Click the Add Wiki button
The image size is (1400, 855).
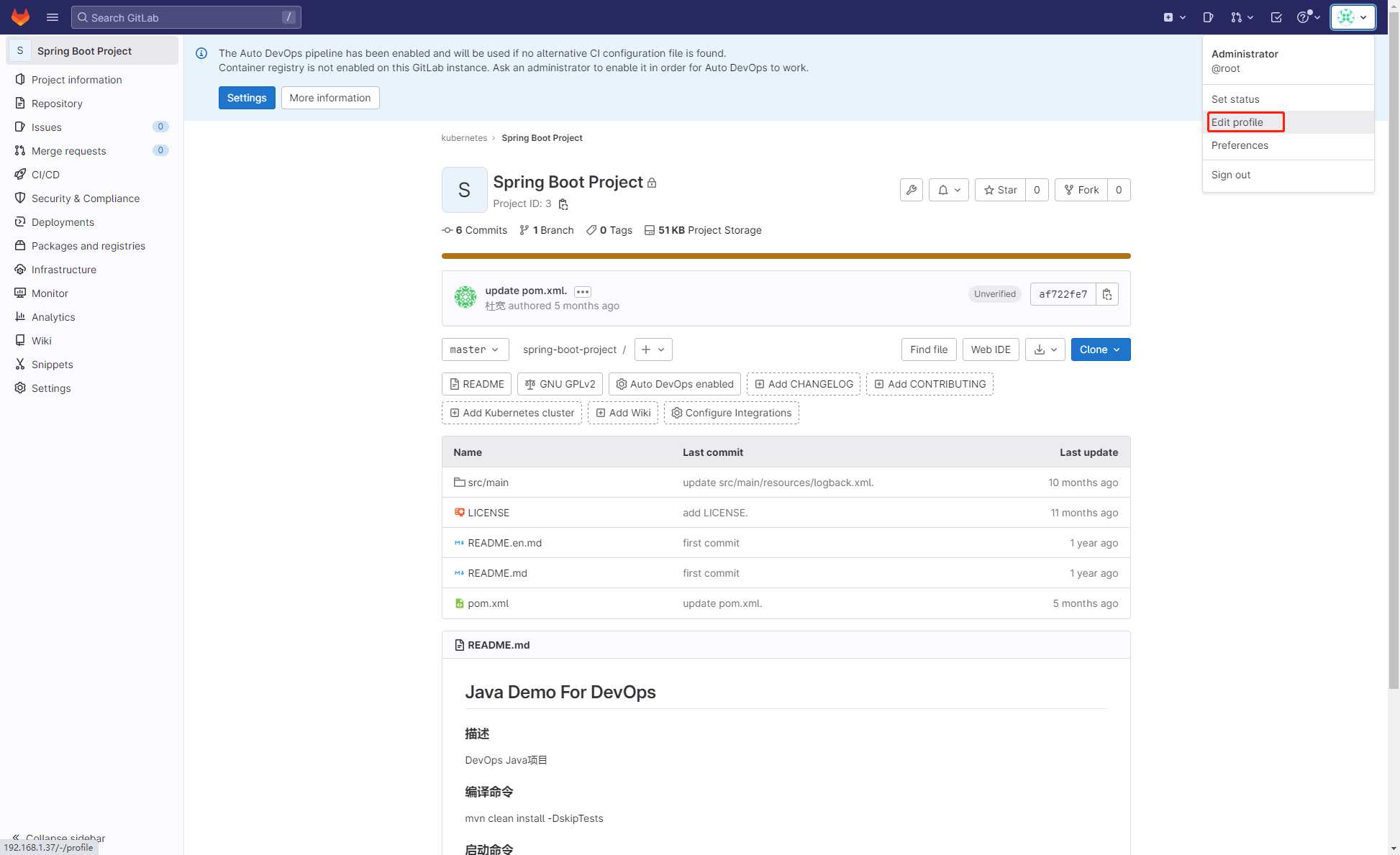point(623,413)
